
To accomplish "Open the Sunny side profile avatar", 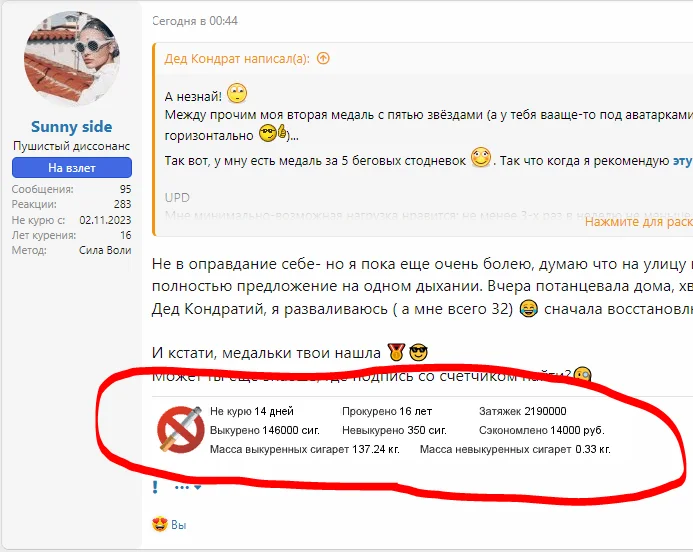I will pyautogui.click(x=72, y=59).
